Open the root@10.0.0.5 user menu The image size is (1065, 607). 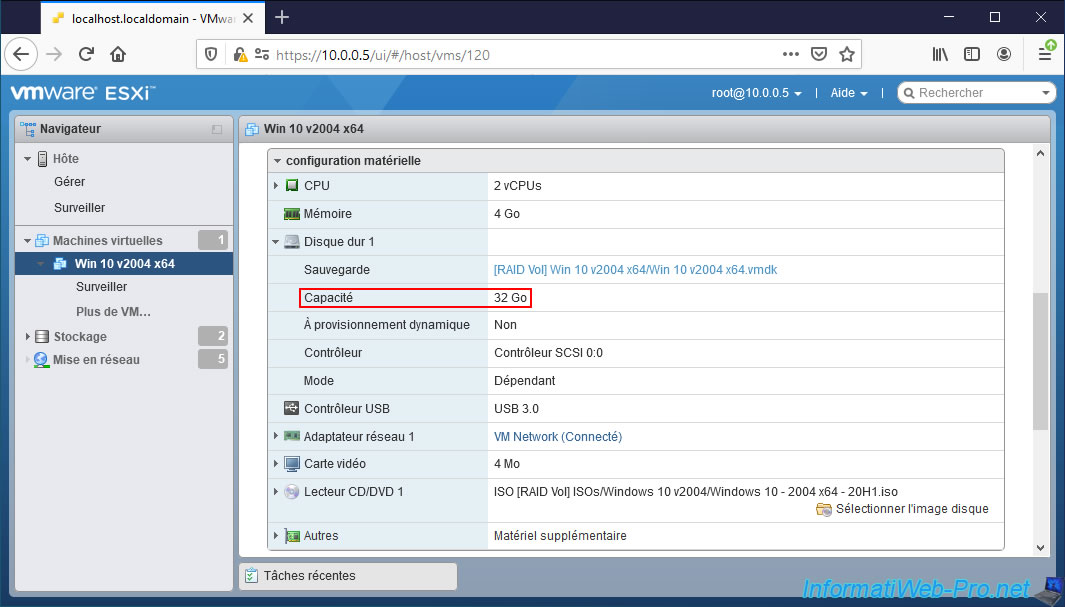coord(757,93)
